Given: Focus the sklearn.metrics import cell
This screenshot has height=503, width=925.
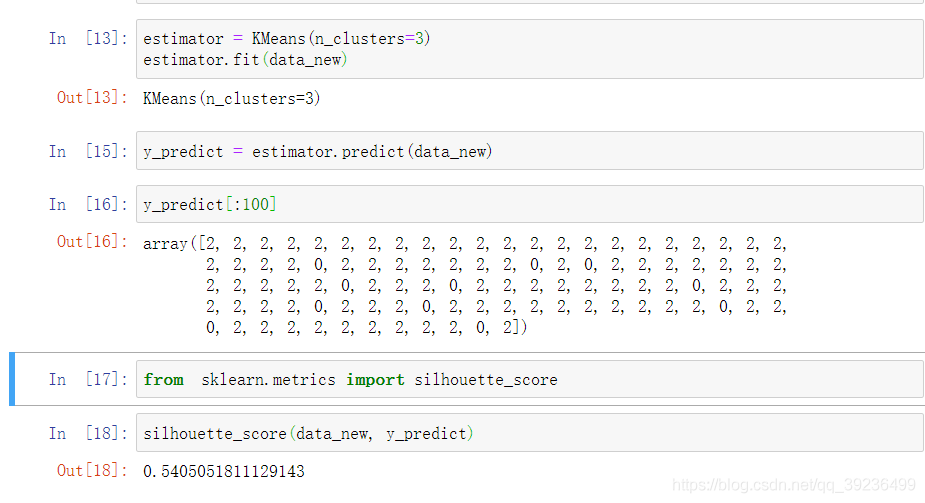Looking at the screenshot, I should pyautogui.click(x=530, y=379).
